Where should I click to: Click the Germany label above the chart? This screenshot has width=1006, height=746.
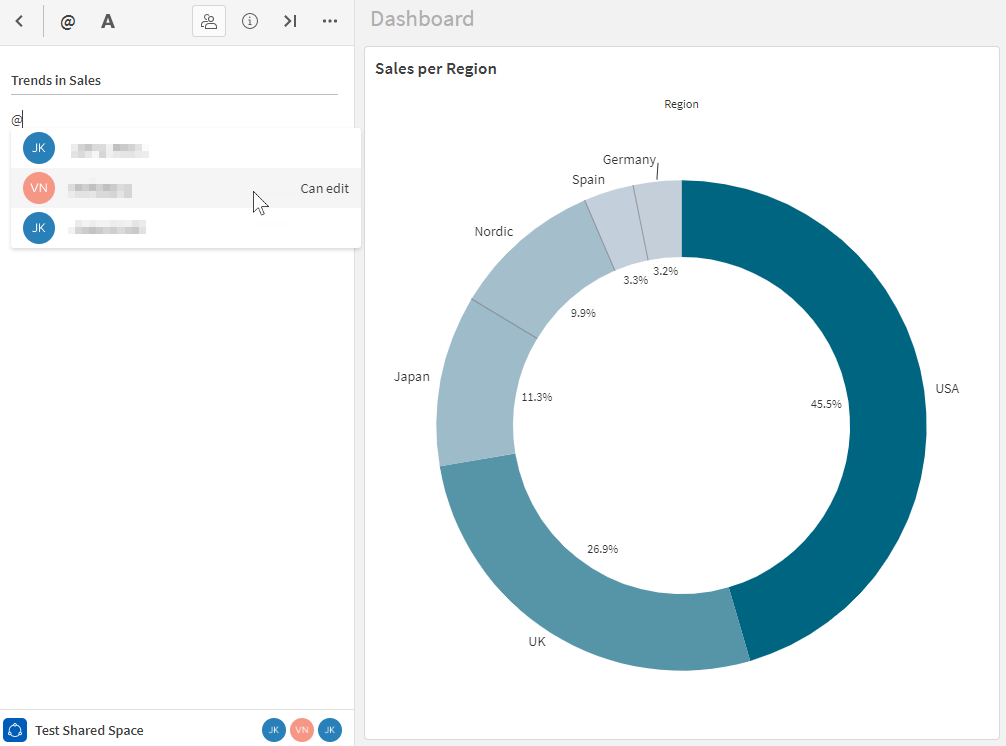click(629, 160)
